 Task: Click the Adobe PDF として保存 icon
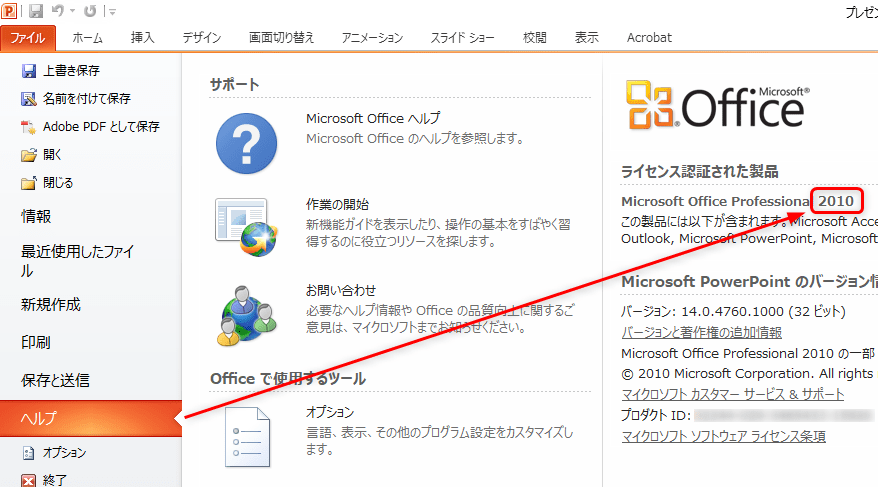click(29, 128)
